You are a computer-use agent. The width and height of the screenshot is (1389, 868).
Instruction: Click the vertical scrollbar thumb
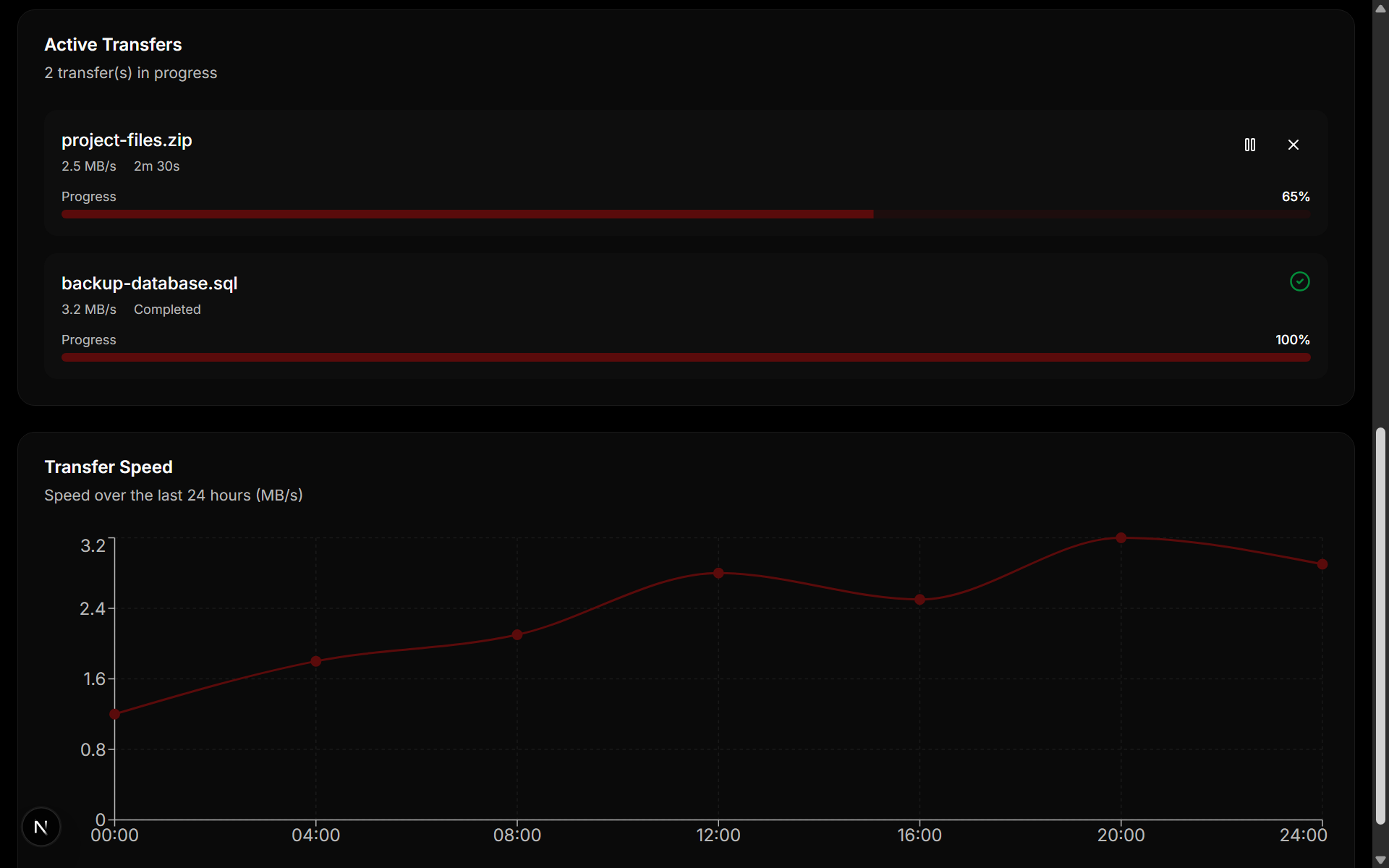tap(1380, 626)
